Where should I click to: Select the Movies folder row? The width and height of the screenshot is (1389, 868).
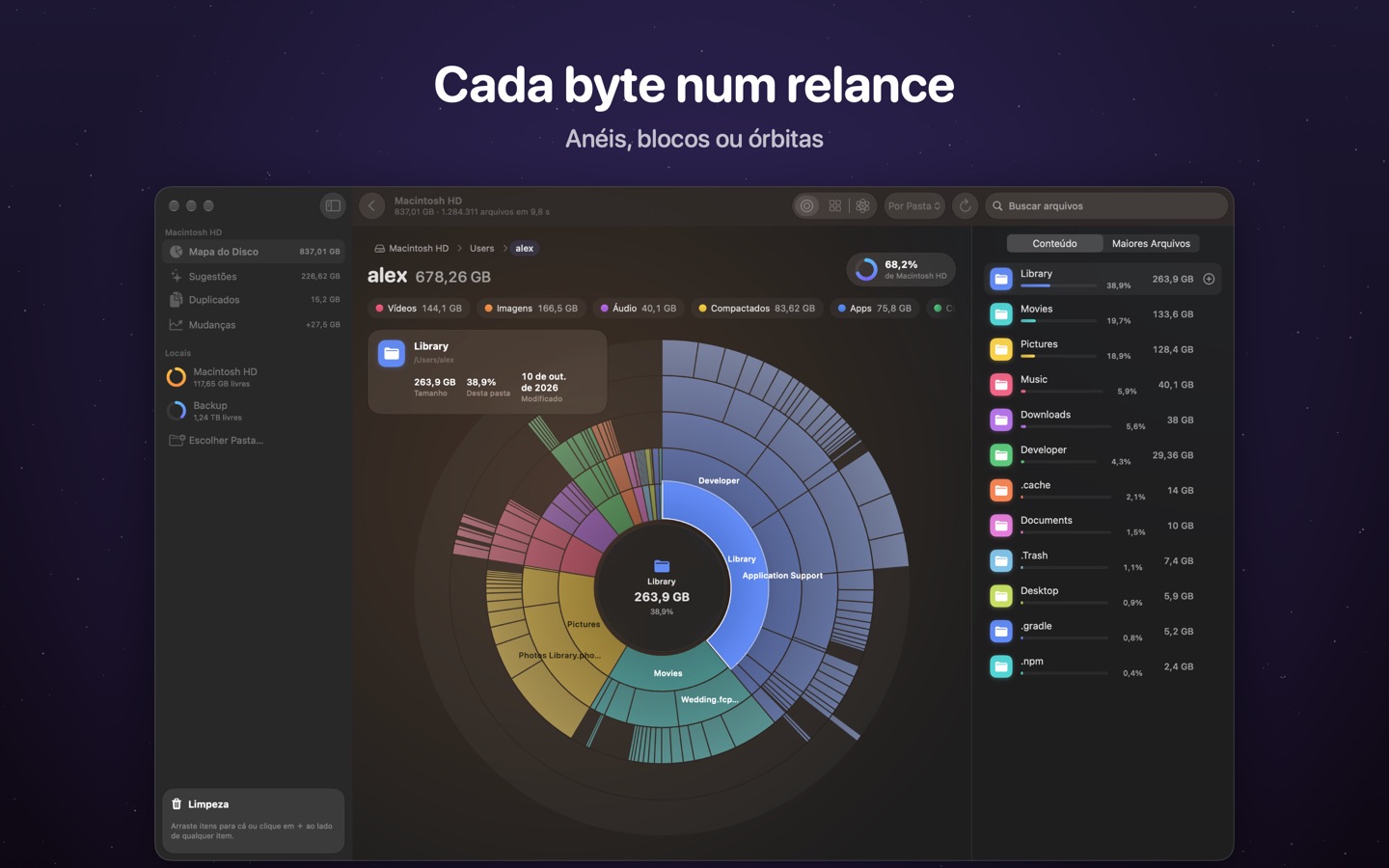pos(1103,314)
